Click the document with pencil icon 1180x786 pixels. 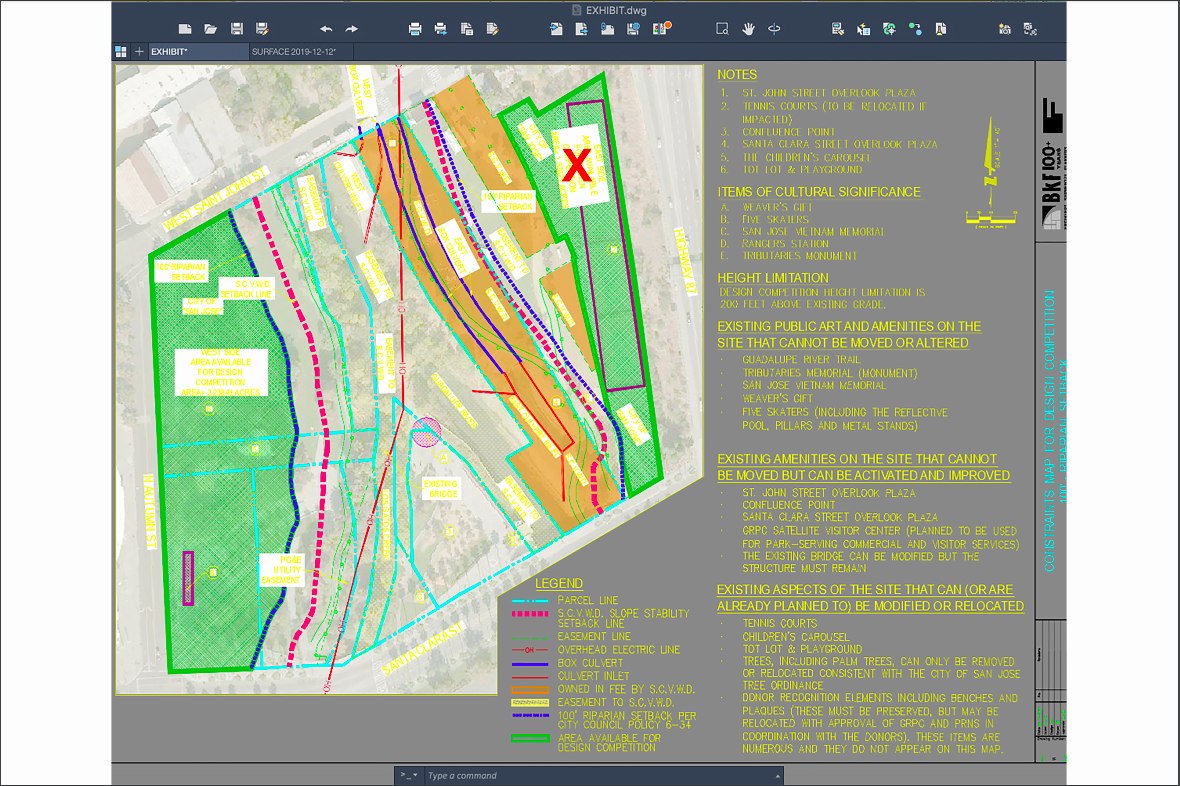pos(492,29)
